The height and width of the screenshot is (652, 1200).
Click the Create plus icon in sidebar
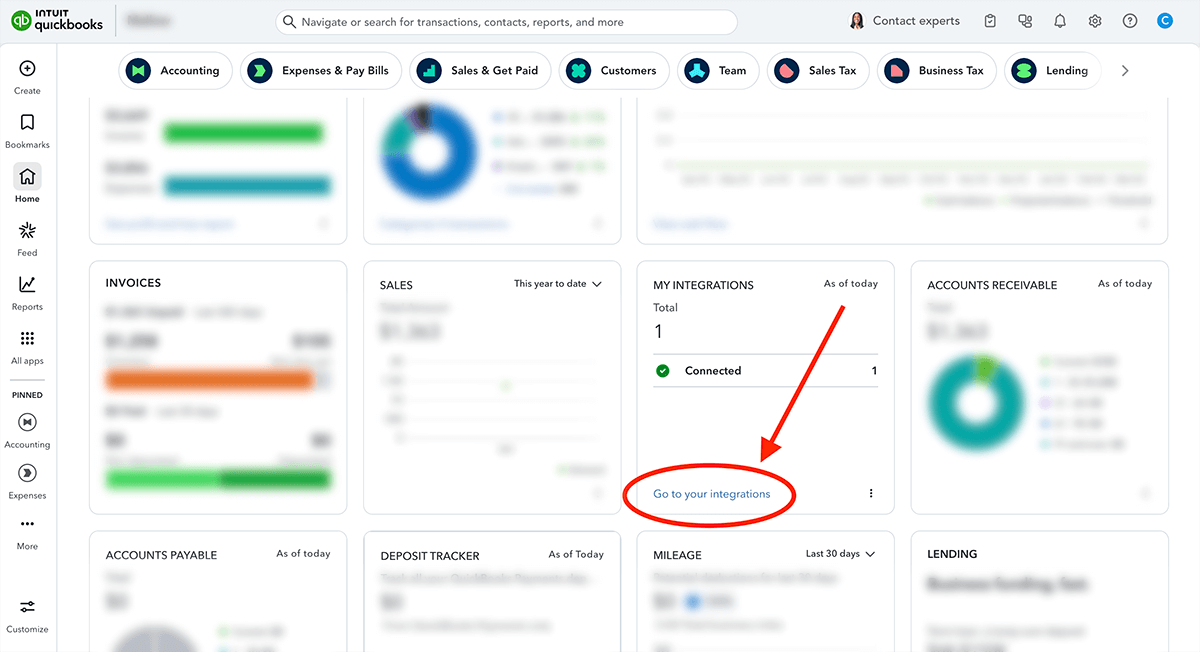click(27, 69)
